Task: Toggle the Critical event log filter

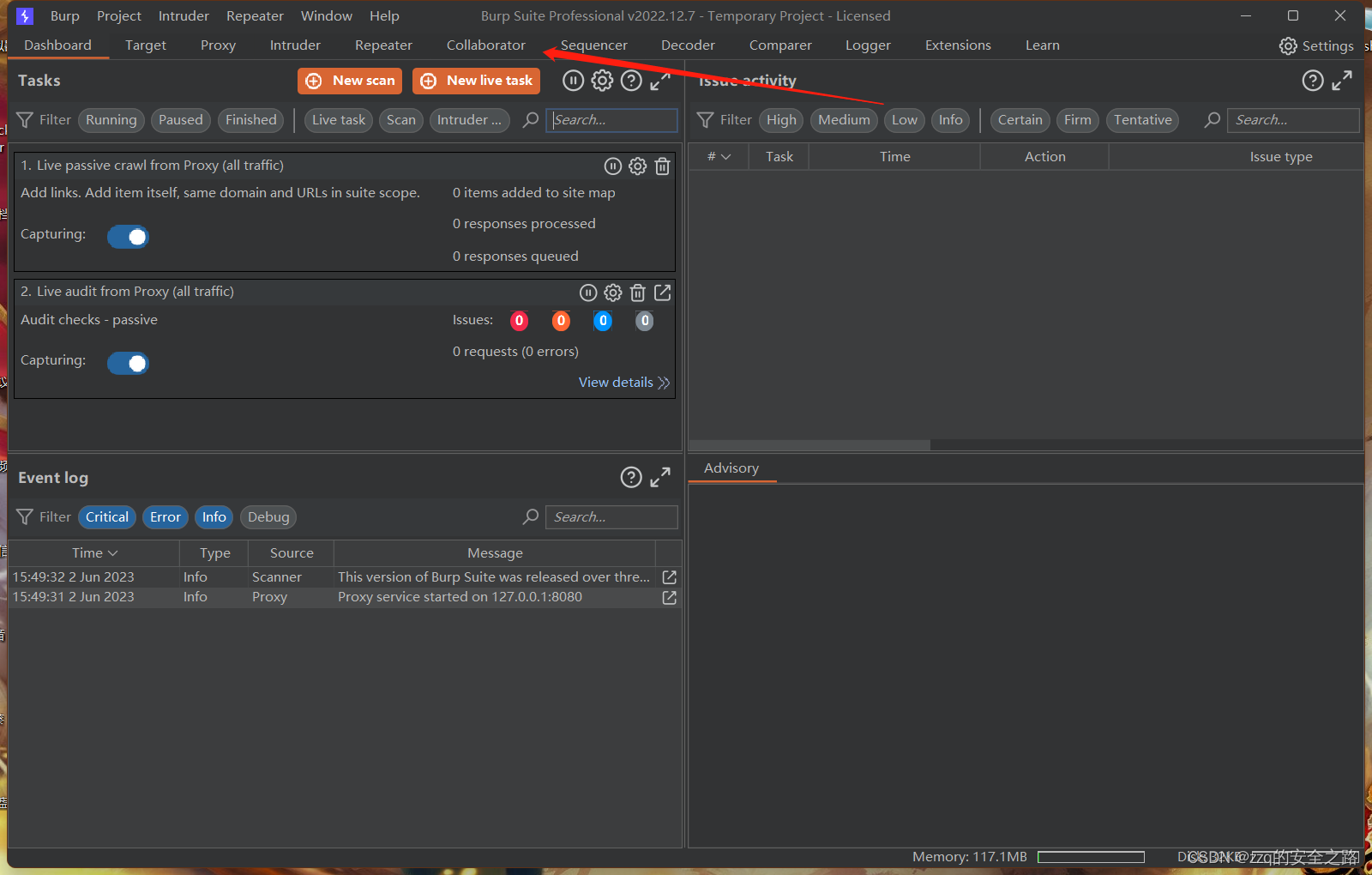Action: (x=107, y=517)
